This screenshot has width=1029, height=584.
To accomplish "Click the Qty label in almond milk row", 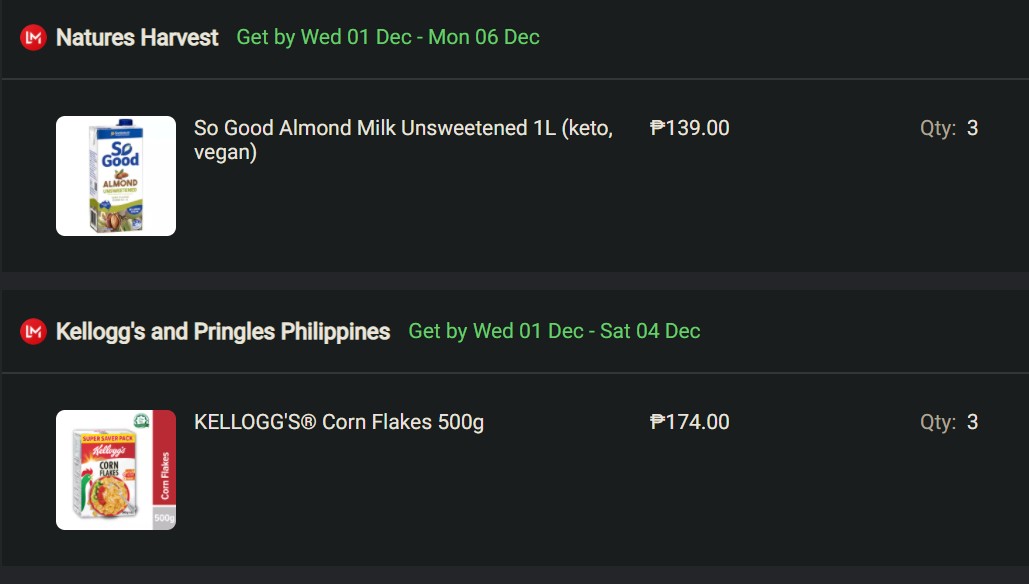I will pyautogui.click(x=938, y=128).
